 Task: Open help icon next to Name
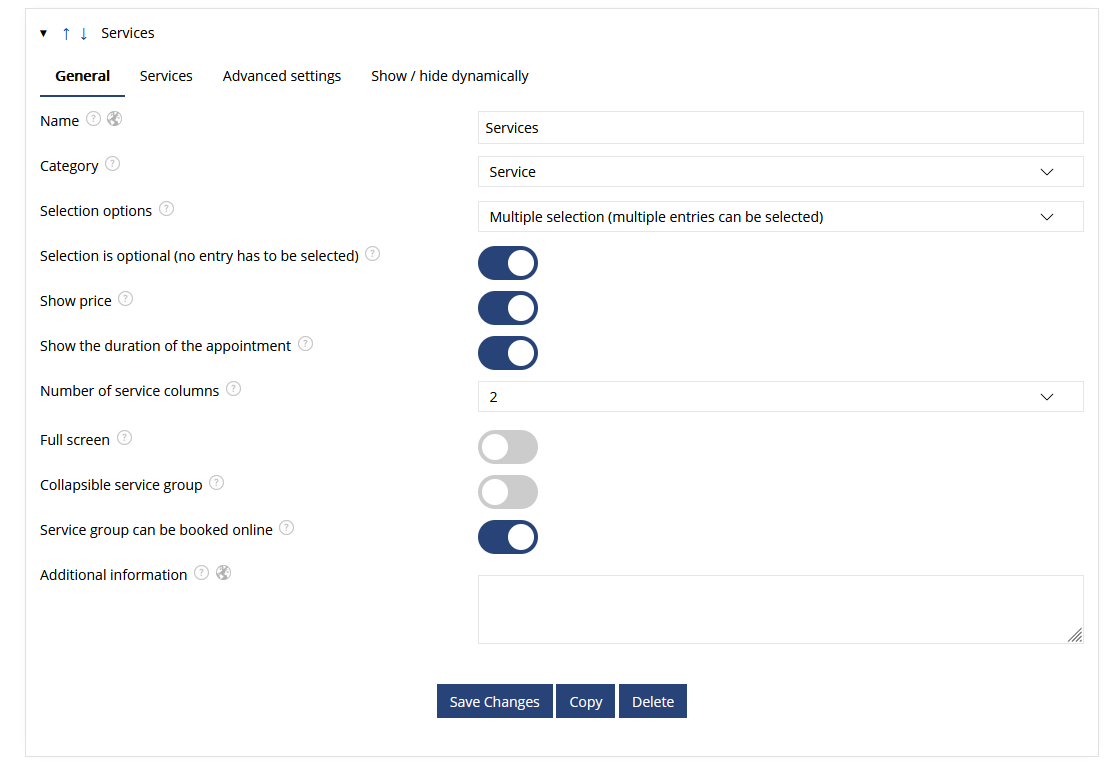(94, 119)
